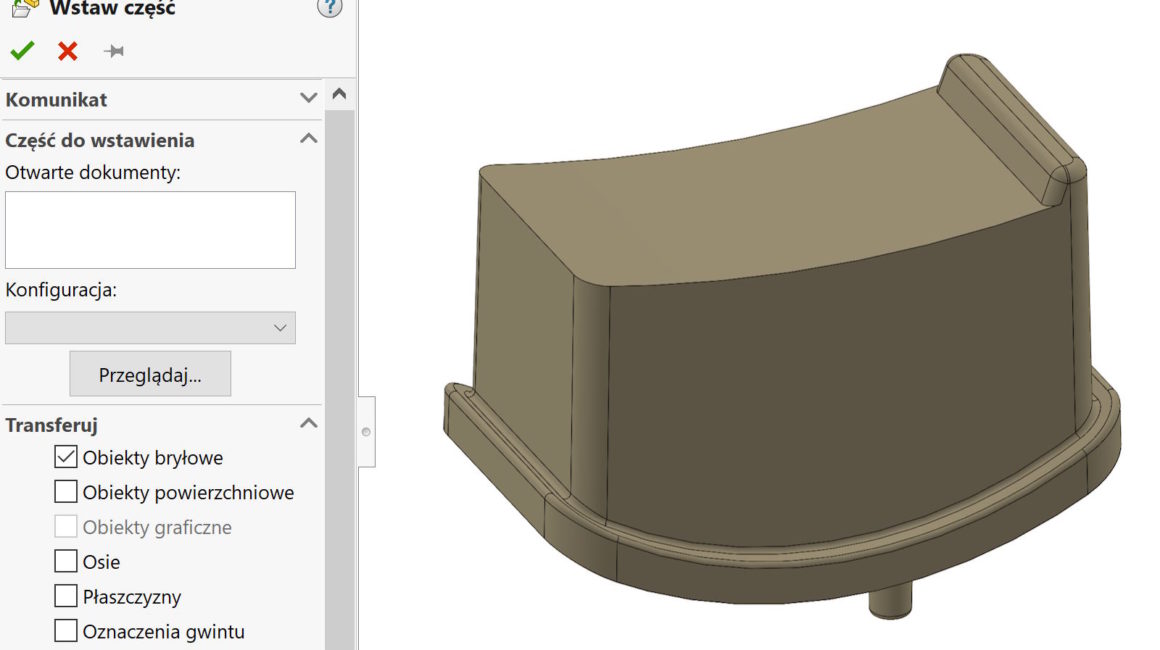Enable the Obiekty powierzchniowe checkbox

click(x=66, y=492)
